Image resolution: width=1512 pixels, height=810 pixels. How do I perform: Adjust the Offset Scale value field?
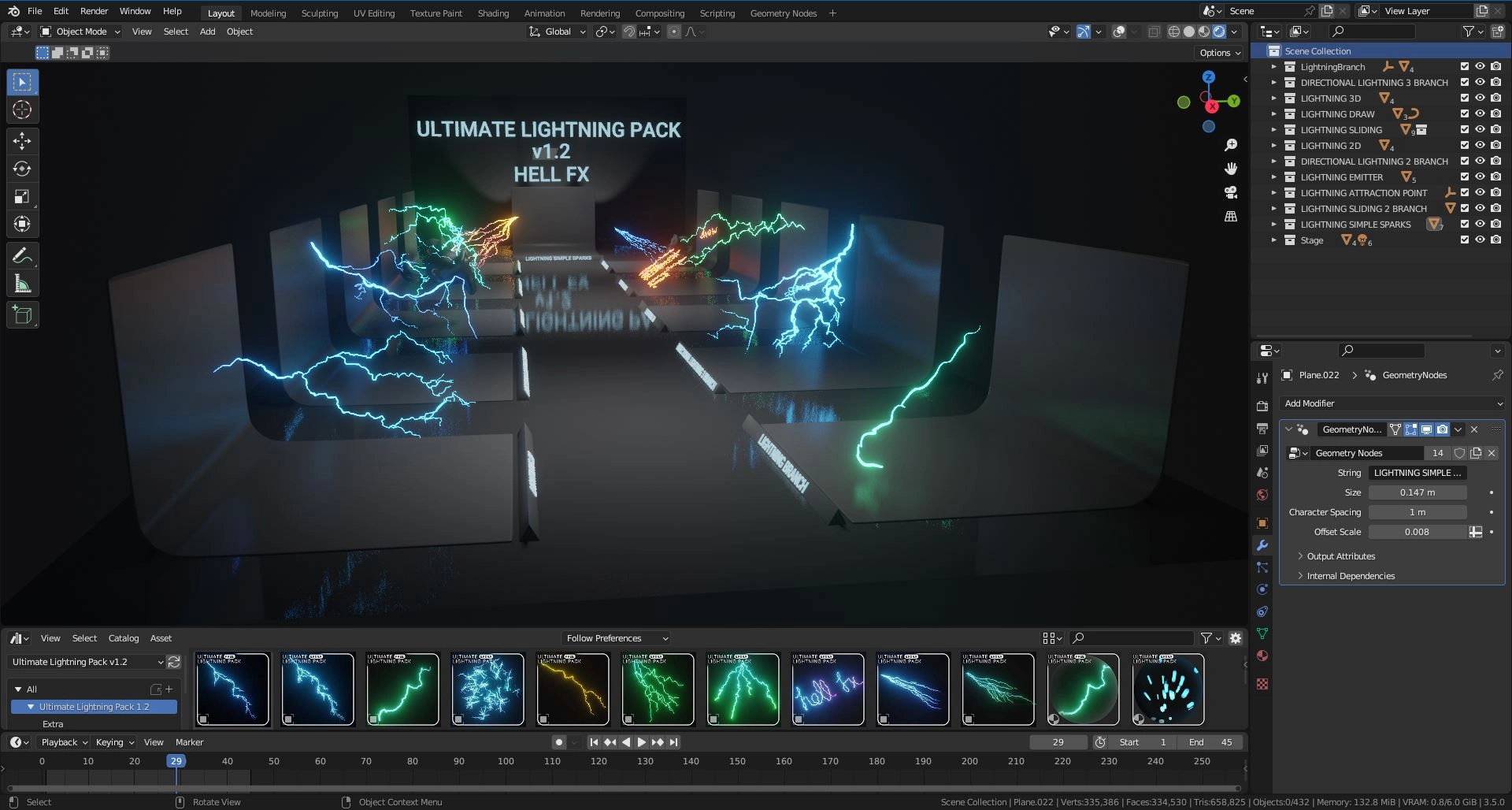(1417, 532)
